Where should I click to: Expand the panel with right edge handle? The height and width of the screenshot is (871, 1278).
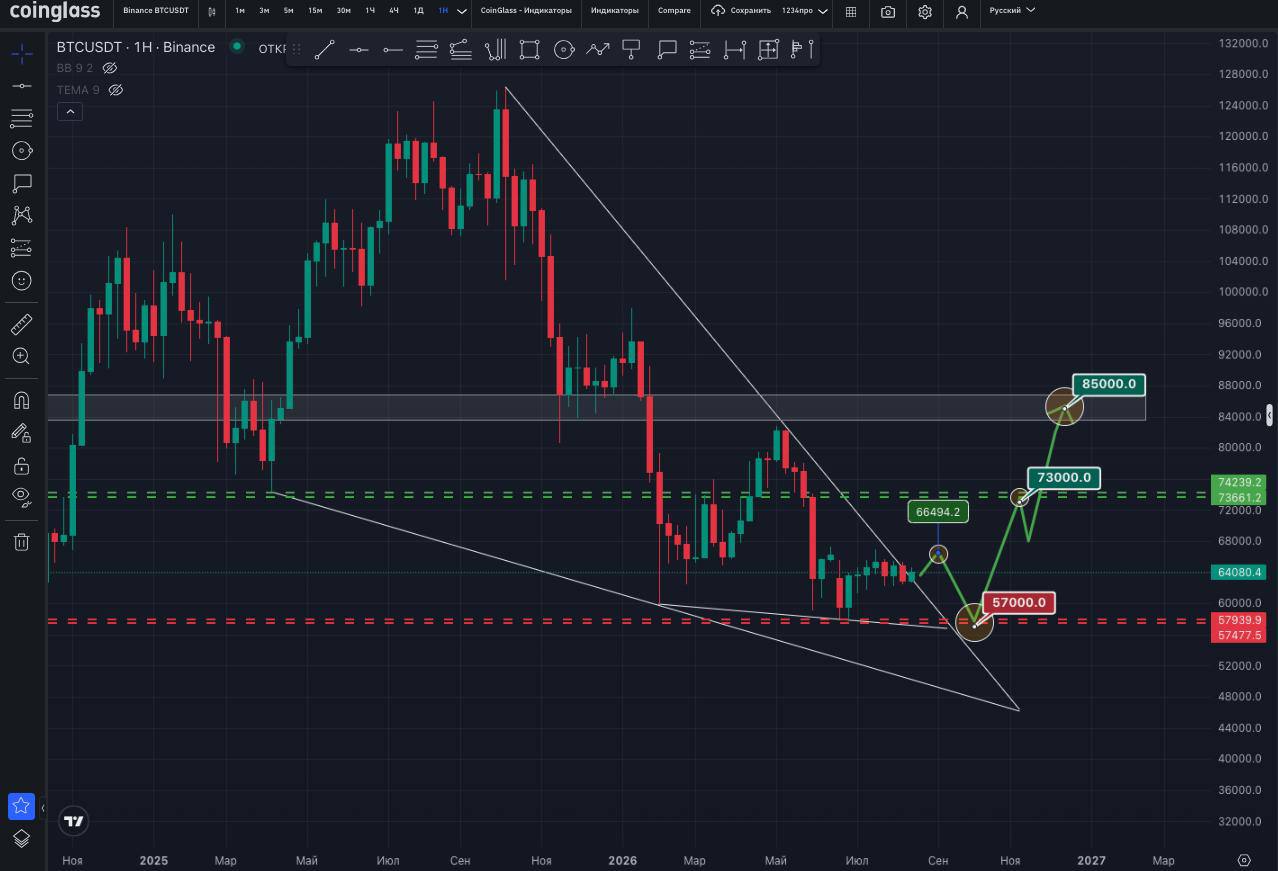(x=1270, y=415)
